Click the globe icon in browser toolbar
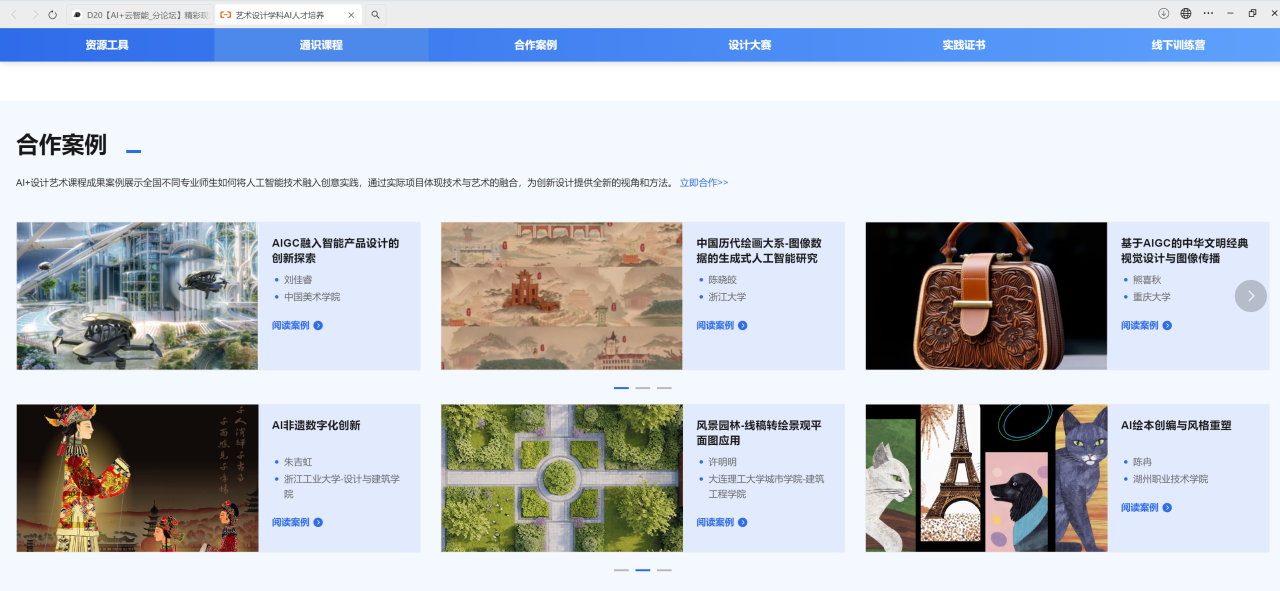1280x591 pixels. [1186, 14]
